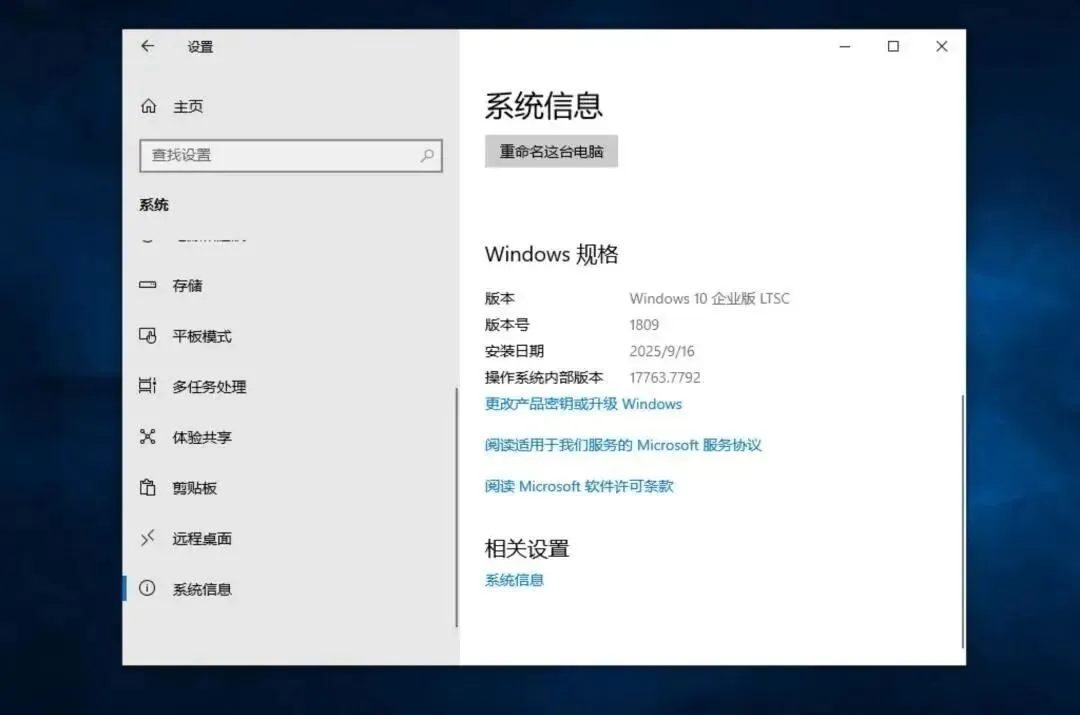
Task: Select Windows 10 企业版 LTSC value
Action: [x=709, y=298]
